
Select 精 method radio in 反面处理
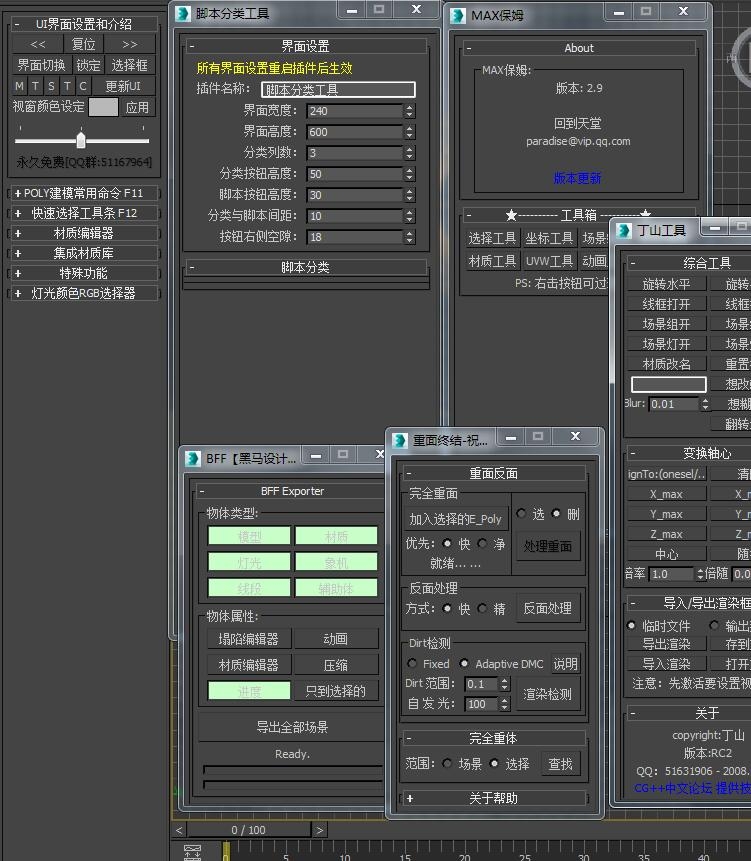[x=482, y=608]
